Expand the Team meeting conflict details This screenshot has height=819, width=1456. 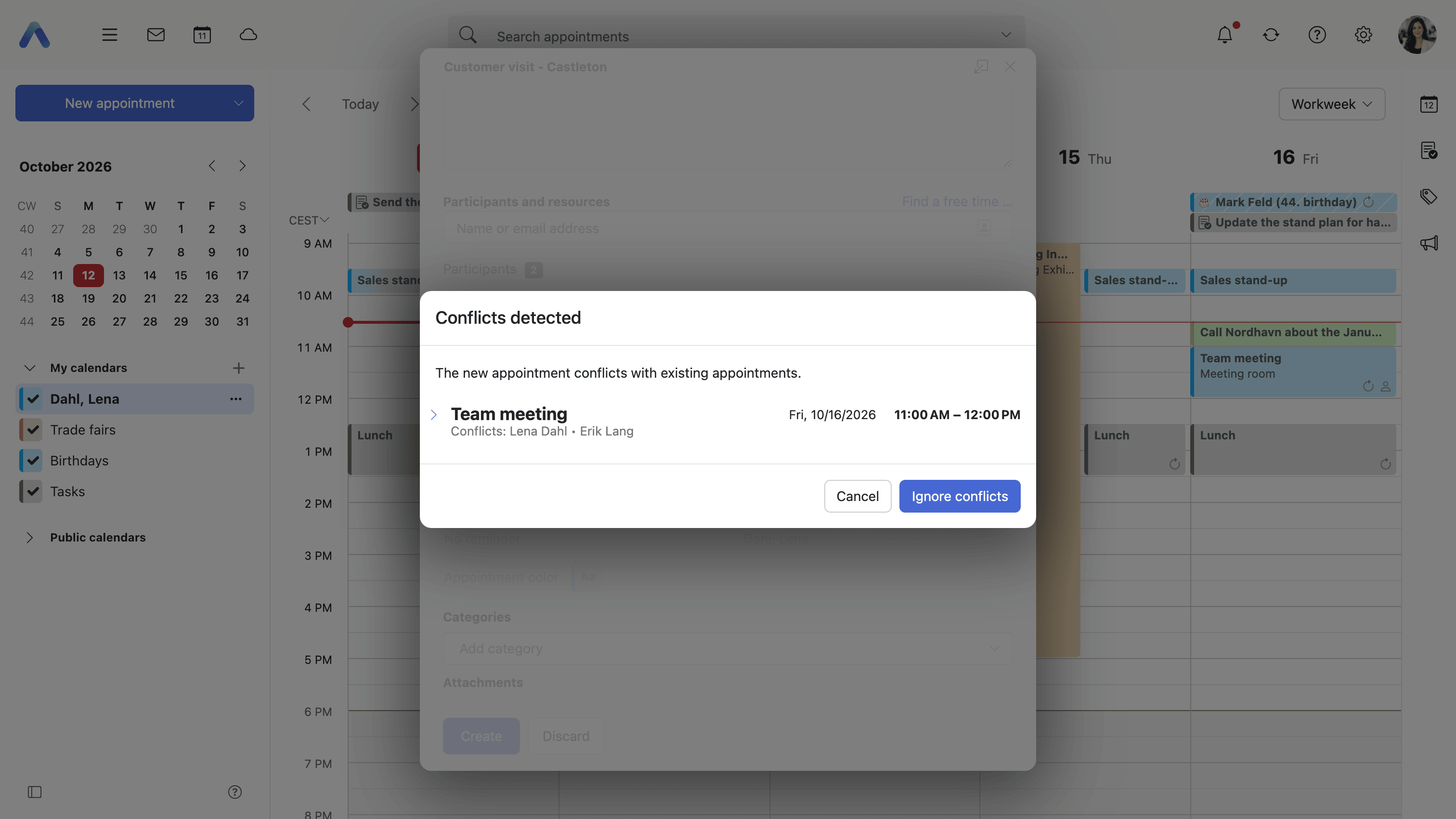[x=433, y=415]
